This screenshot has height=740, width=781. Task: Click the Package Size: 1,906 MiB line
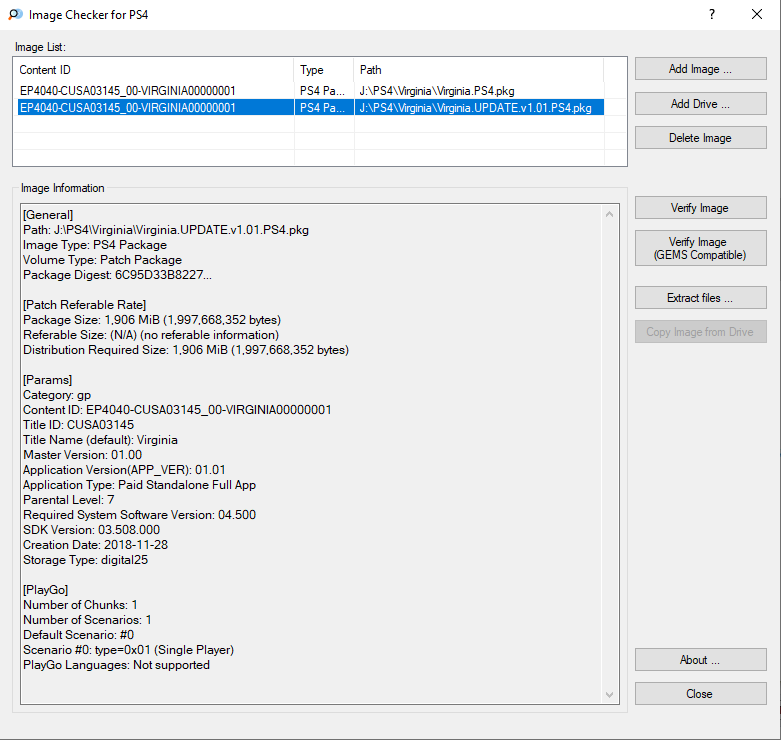click(x=152, y=320)
